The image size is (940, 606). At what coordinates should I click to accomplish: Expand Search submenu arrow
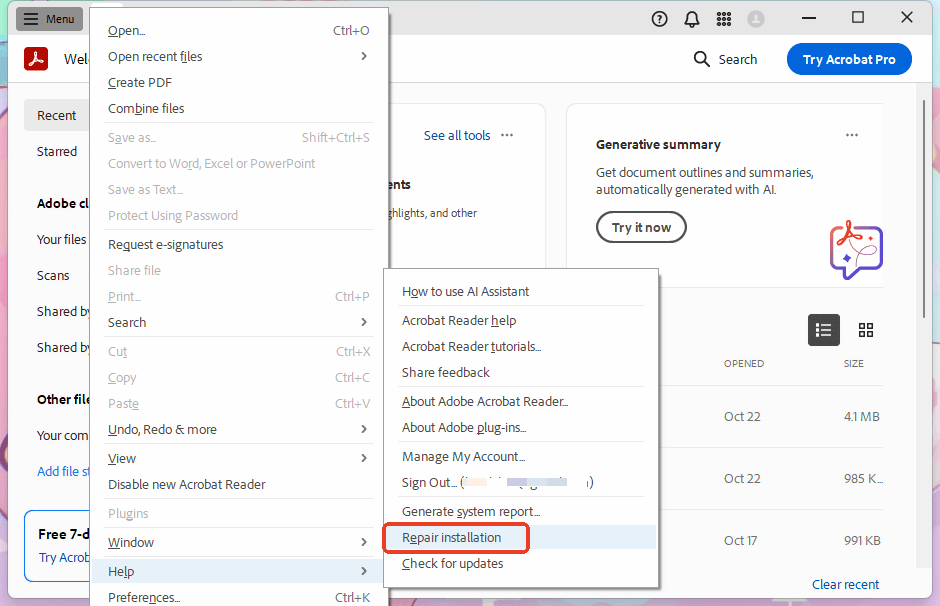coord(364,322)
